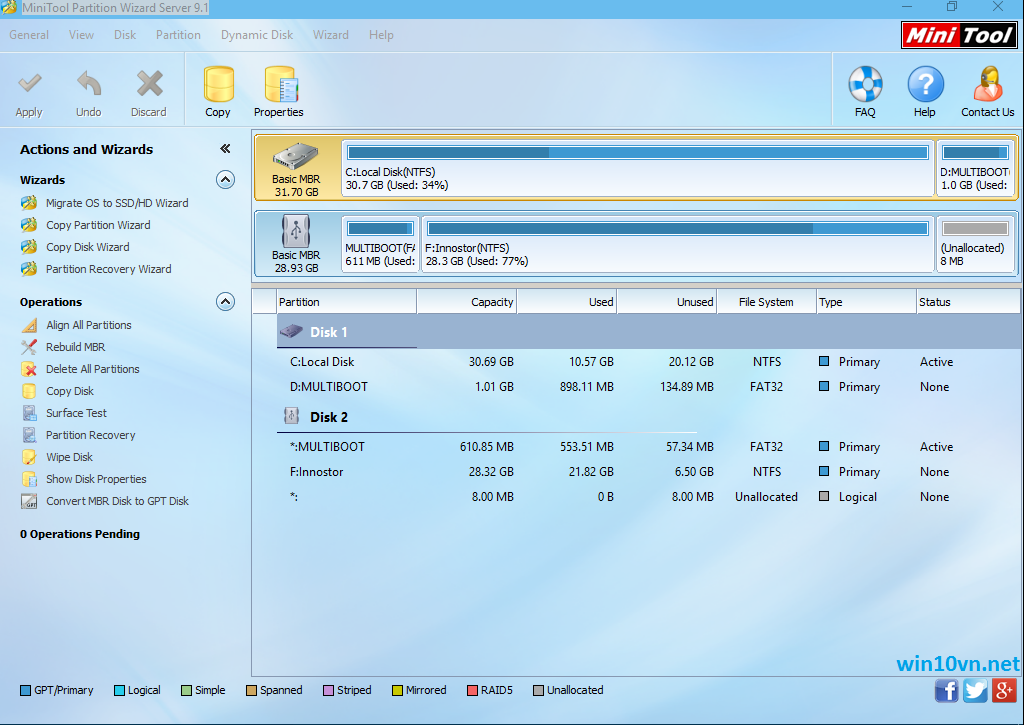Open the Help menu
This screenshot has width=1024, height=725.
(381, 35)
